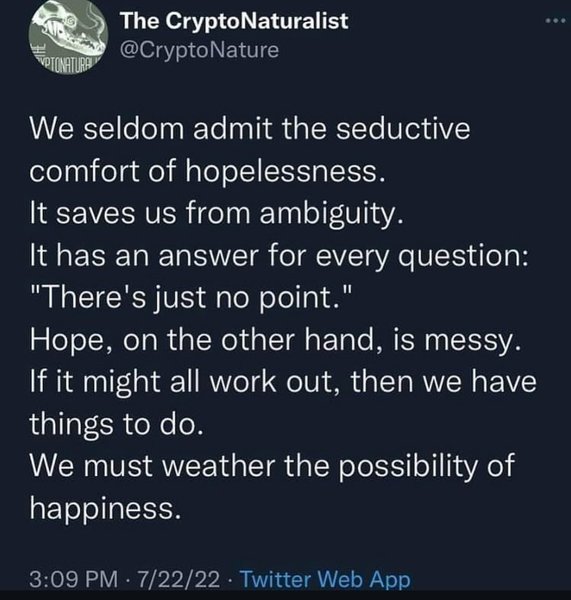
Task: Click the line "It saves us from ambiguity."
Action: tap(217, 214)
